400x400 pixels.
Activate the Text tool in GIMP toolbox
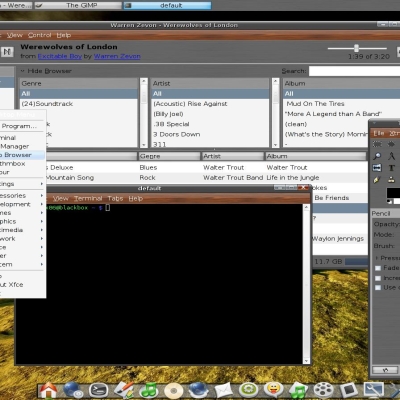(391, 168)
